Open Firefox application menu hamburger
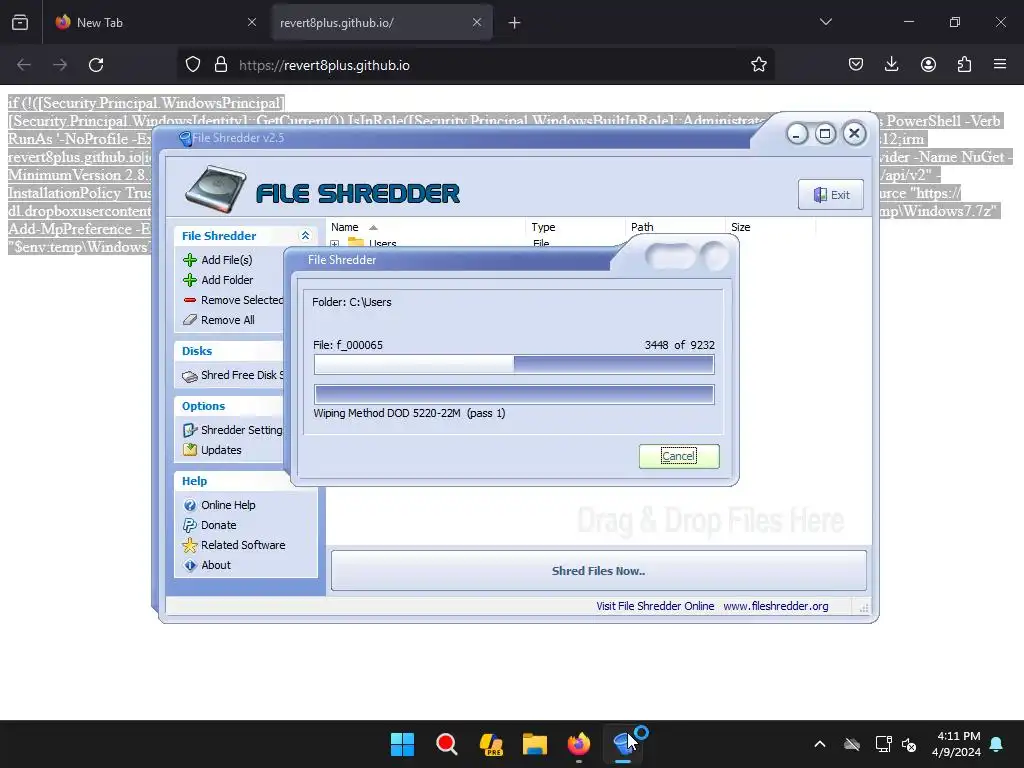This screenshot has width=1024, height=768. point(1000,64)
